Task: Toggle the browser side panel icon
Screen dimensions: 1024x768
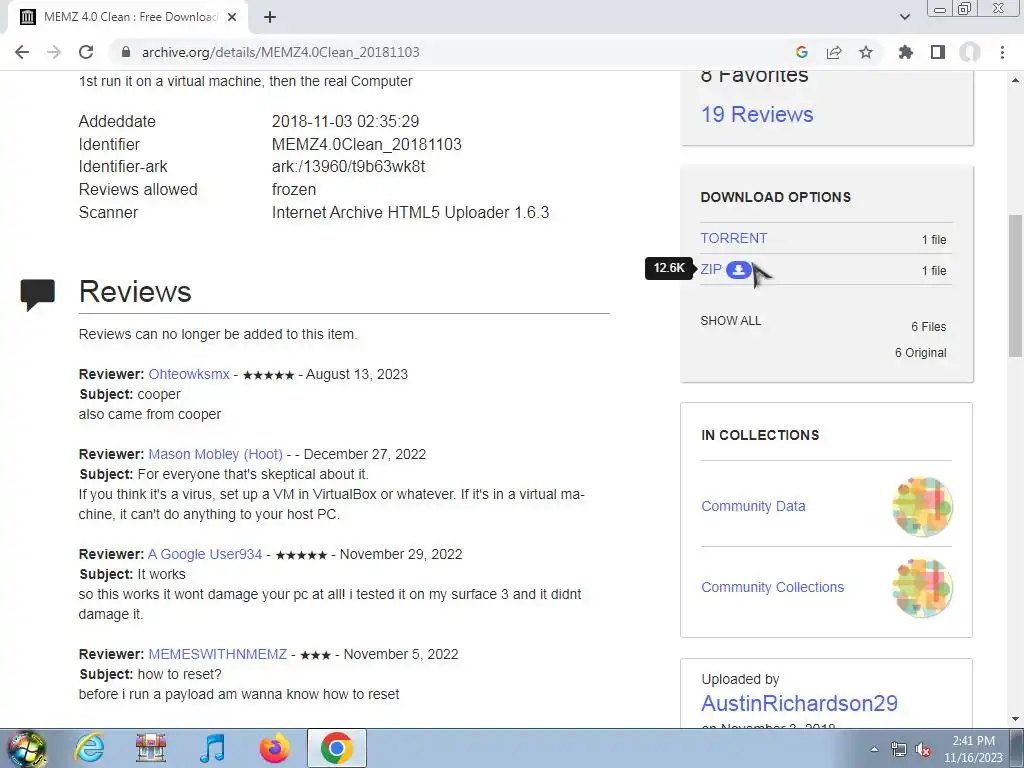Action: point(938,52)
